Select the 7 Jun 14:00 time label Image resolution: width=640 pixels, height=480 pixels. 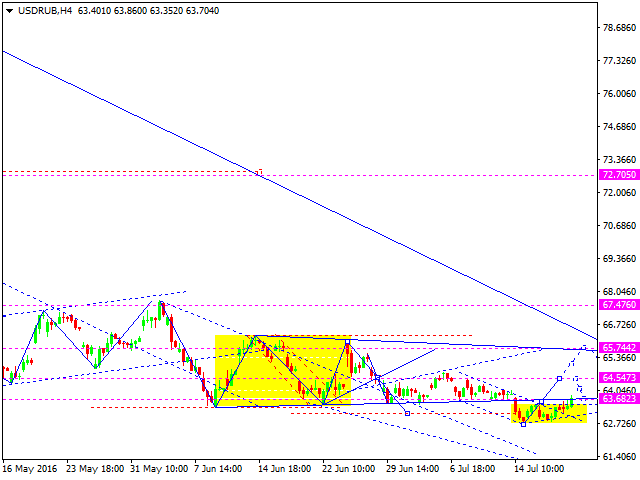pyautogui.click(x=218, y=469)
